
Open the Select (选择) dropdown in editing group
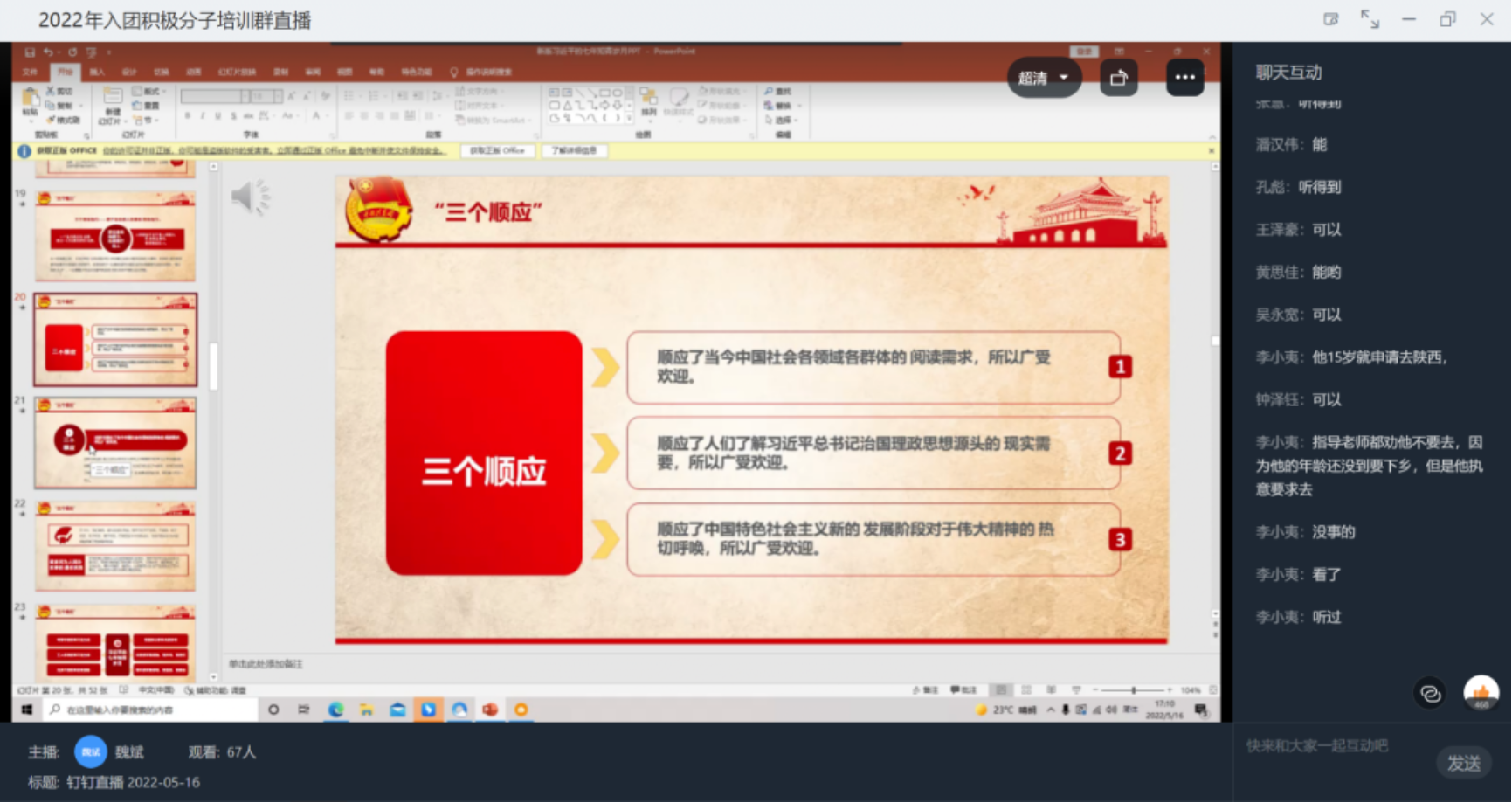(x=781, y=120)
